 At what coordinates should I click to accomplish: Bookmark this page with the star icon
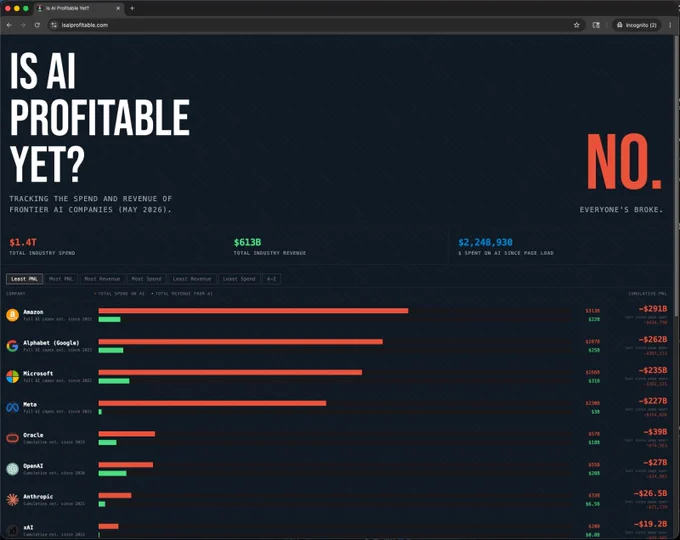coord(576,25)
